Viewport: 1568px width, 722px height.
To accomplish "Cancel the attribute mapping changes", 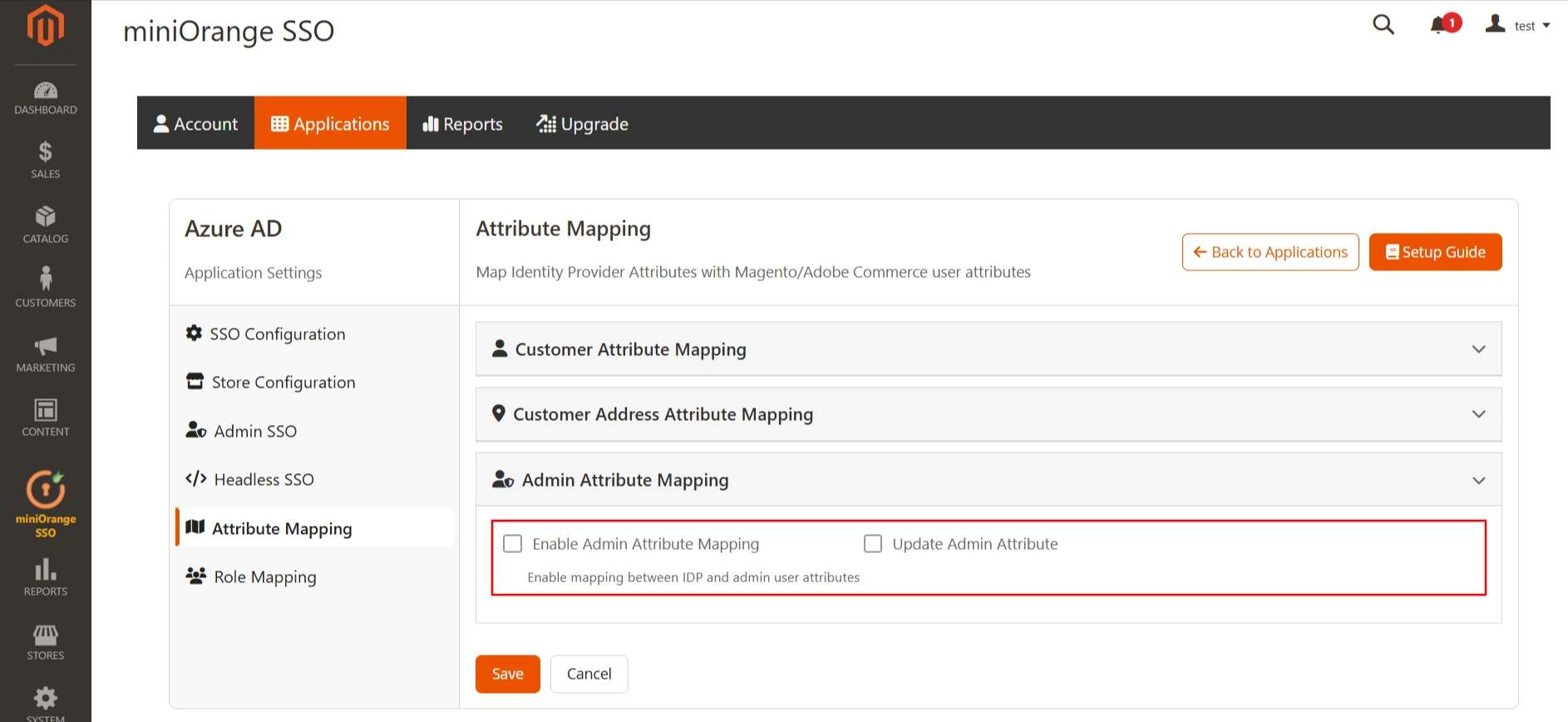I will 589,674.
